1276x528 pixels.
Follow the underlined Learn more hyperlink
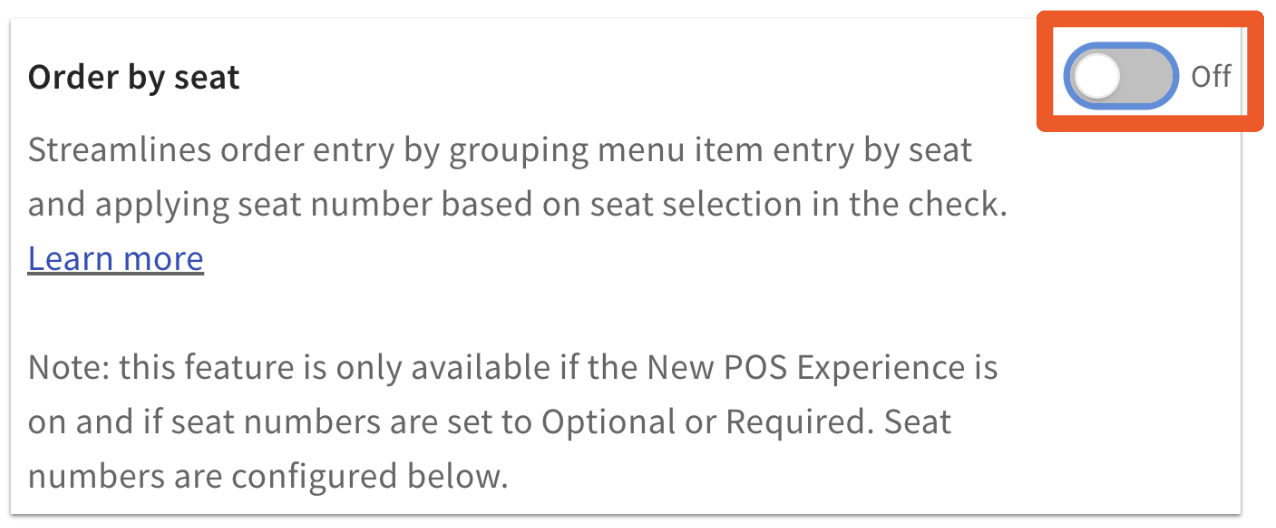[x=116, y=258]
